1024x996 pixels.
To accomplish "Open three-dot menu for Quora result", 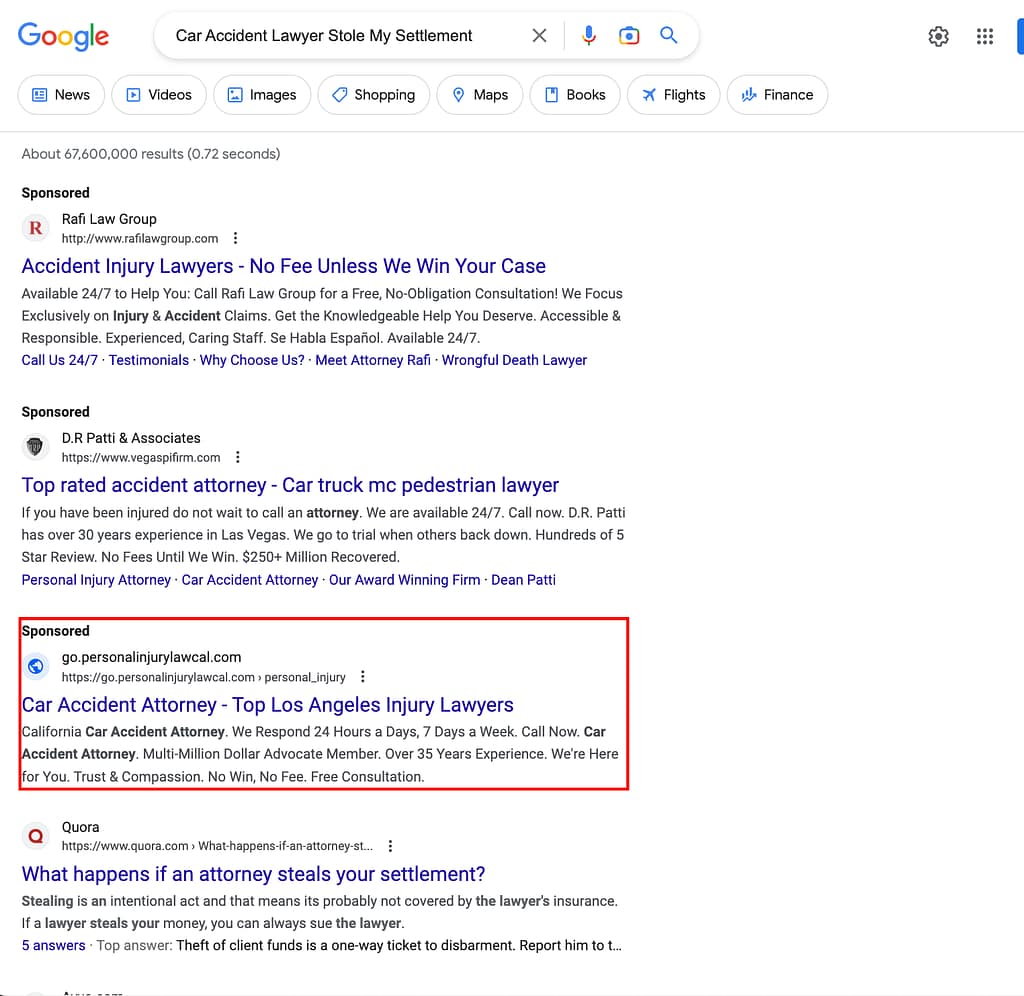I will point(391,846).
